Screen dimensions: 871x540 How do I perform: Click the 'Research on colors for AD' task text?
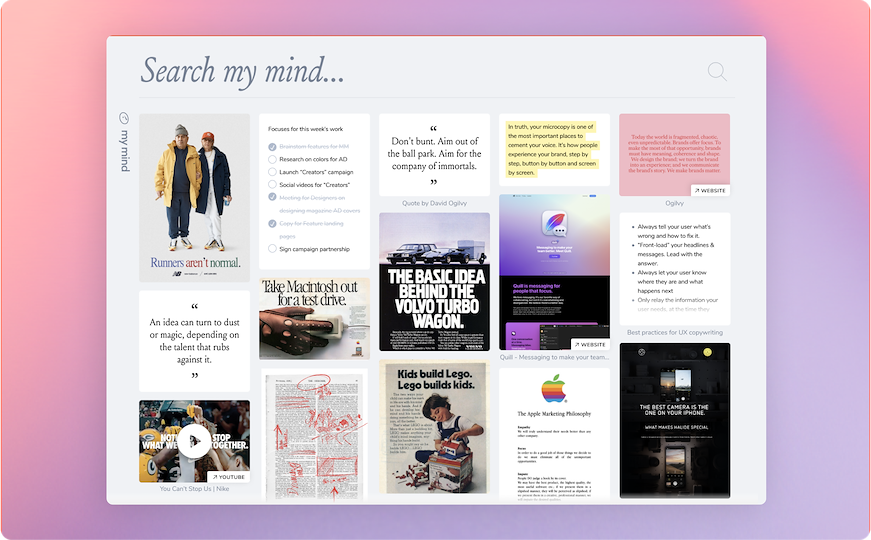[313, 159]
